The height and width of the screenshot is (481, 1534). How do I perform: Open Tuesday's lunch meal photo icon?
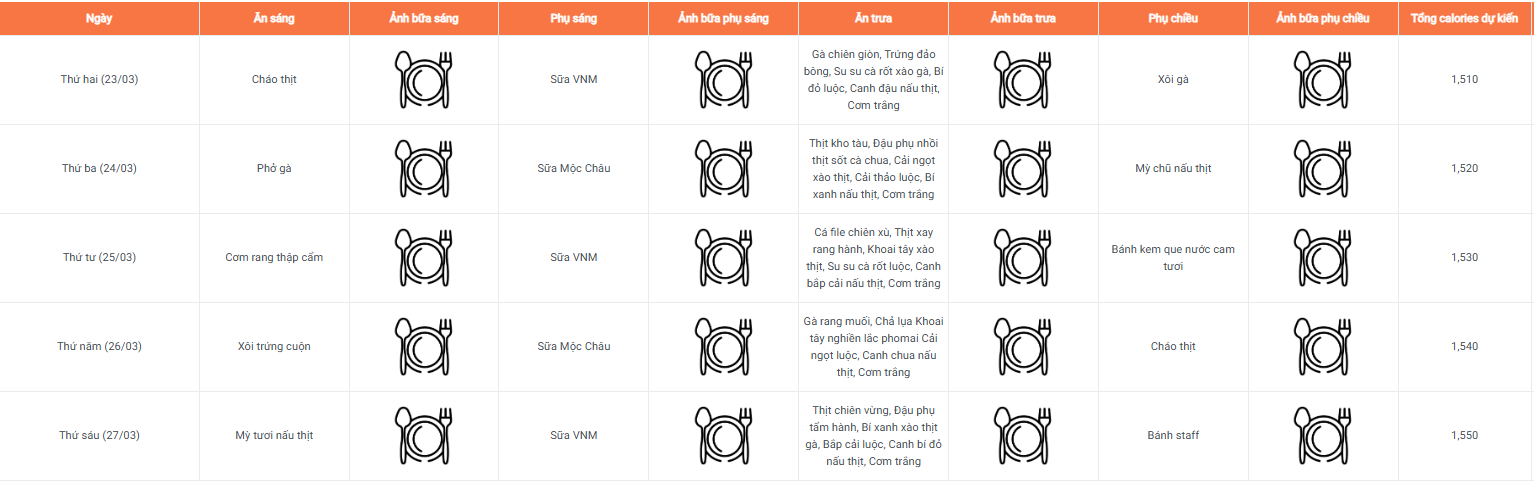1023,168
